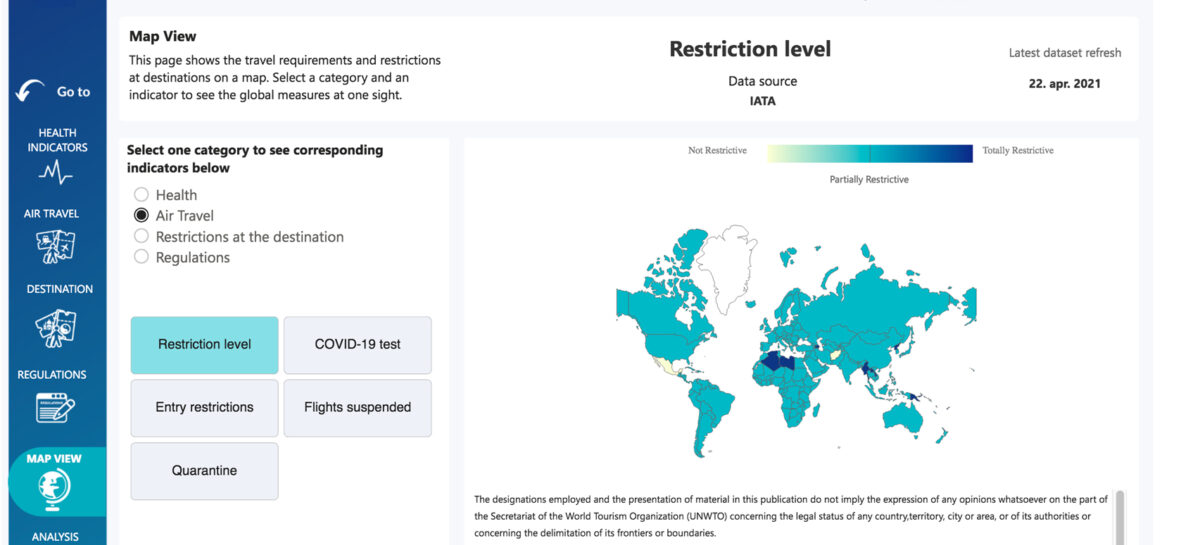Click the 'Restriction level' page heading
Viewport: 1200px width, 545px height.
(750, 49)
